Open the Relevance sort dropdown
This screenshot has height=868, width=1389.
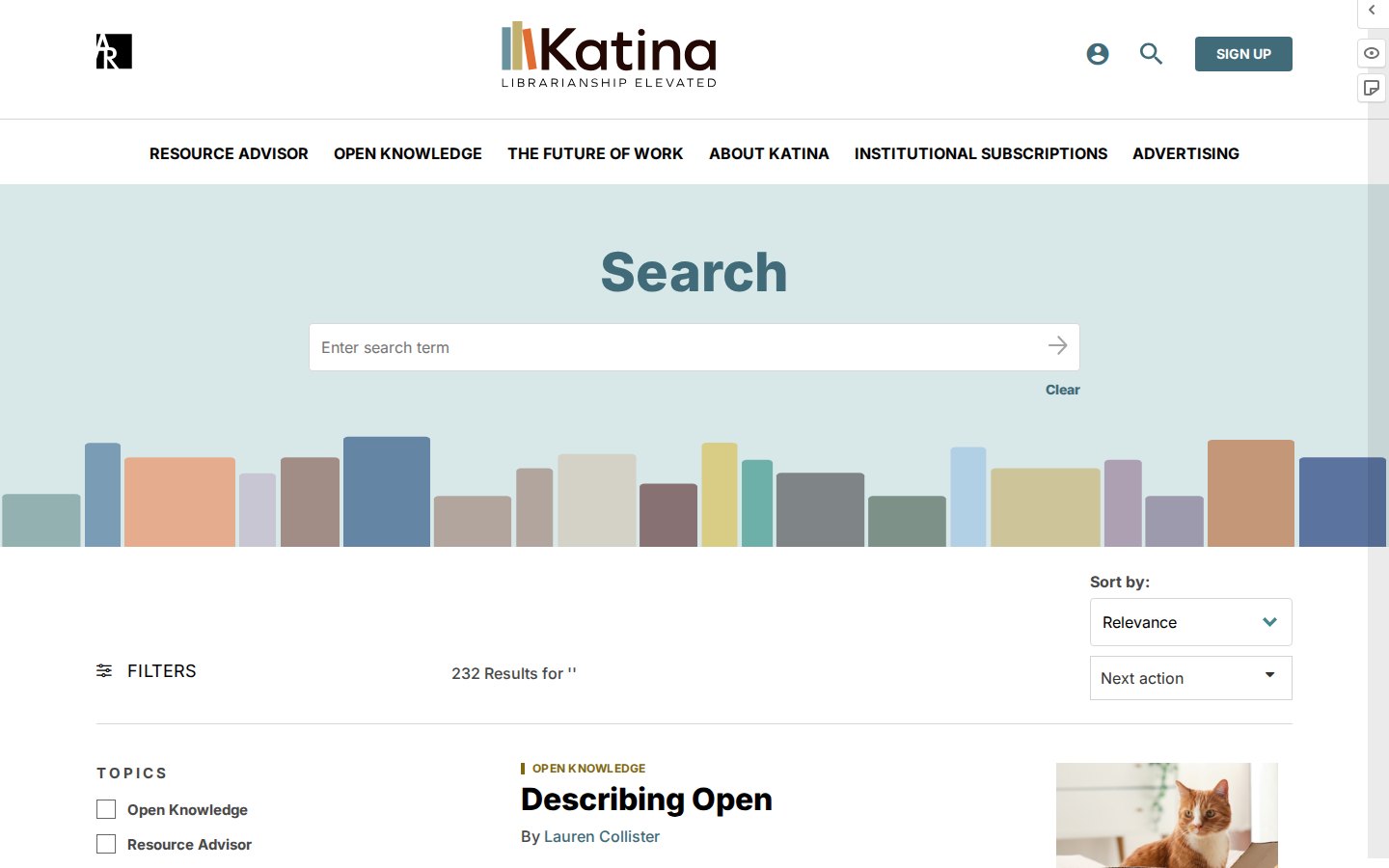(x=1190, y=622)
